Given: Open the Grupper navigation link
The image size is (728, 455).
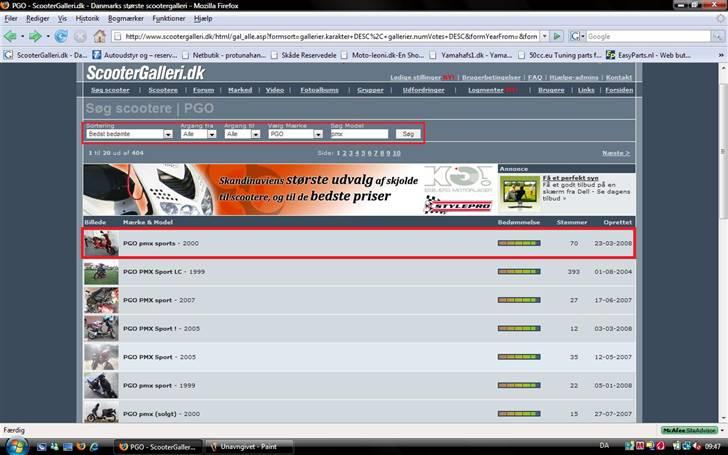Looking at the screenshot, I should [x=370, y=90].
